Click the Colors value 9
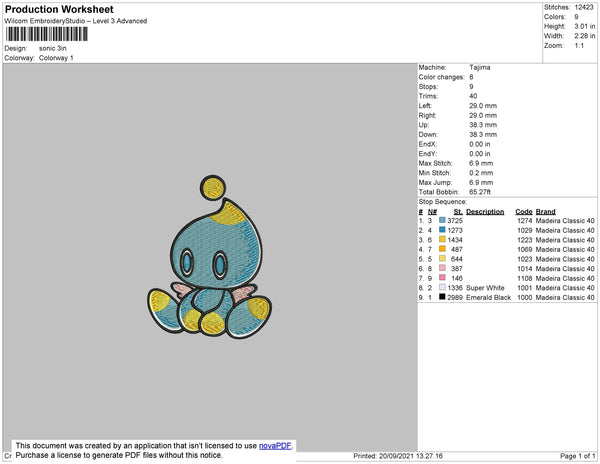The image size is (600, 464). 576,17
